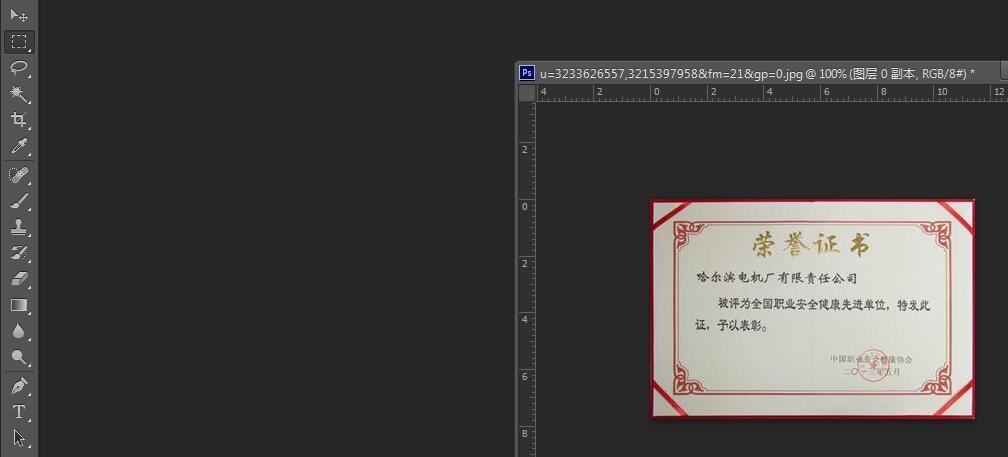Screen dimensions: 1008x457
Task: Click the vertical ruler at mark 4
Action: 525,319
